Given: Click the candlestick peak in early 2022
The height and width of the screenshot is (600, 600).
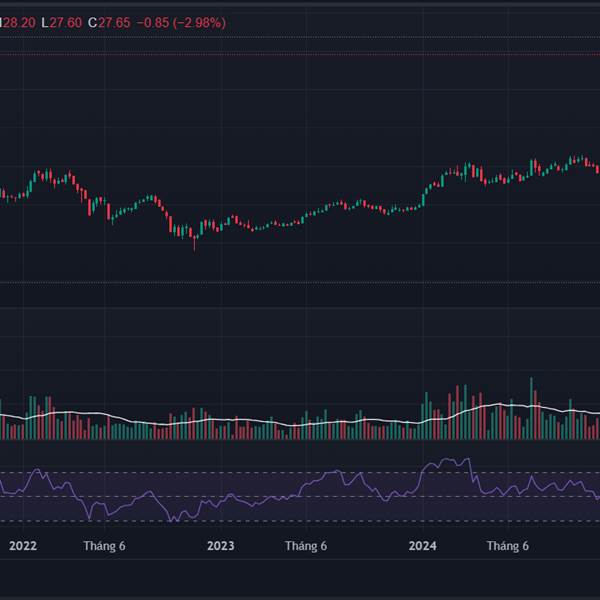Looking at the screenshot, I should [46, 172].
